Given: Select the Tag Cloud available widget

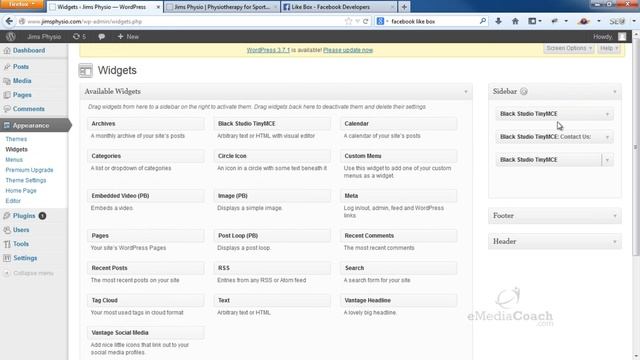Looking at the screenshot, I should click(145, 300).
